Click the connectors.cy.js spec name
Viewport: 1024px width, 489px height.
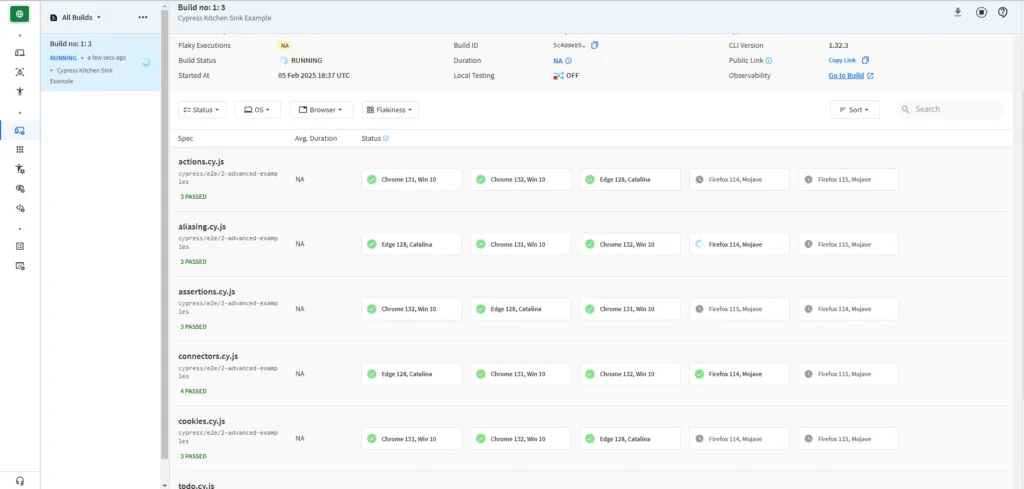208,356
